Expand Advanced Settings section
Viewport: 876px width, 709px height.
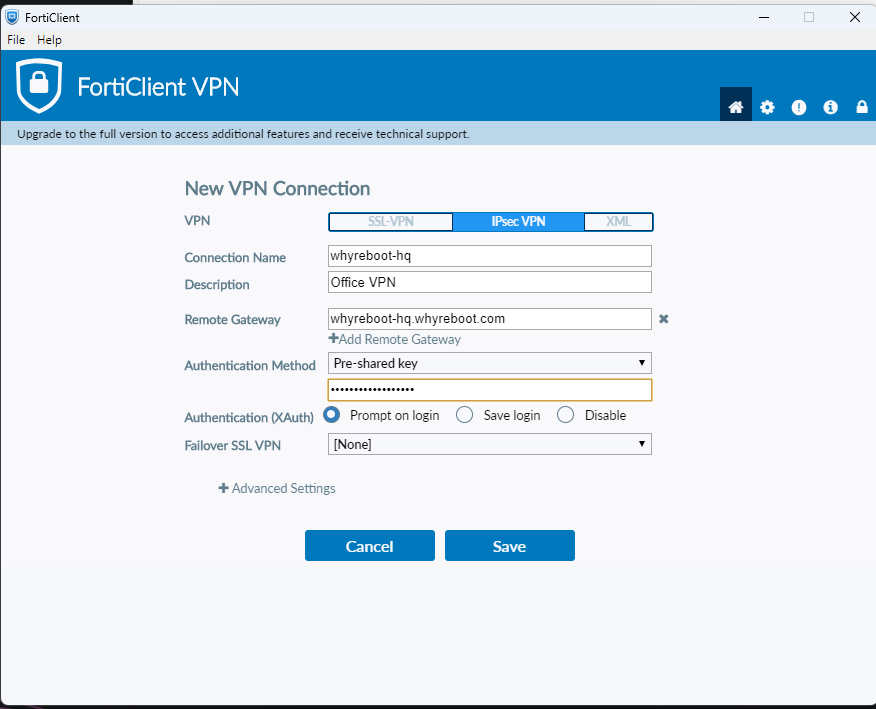tap(277, 488)
